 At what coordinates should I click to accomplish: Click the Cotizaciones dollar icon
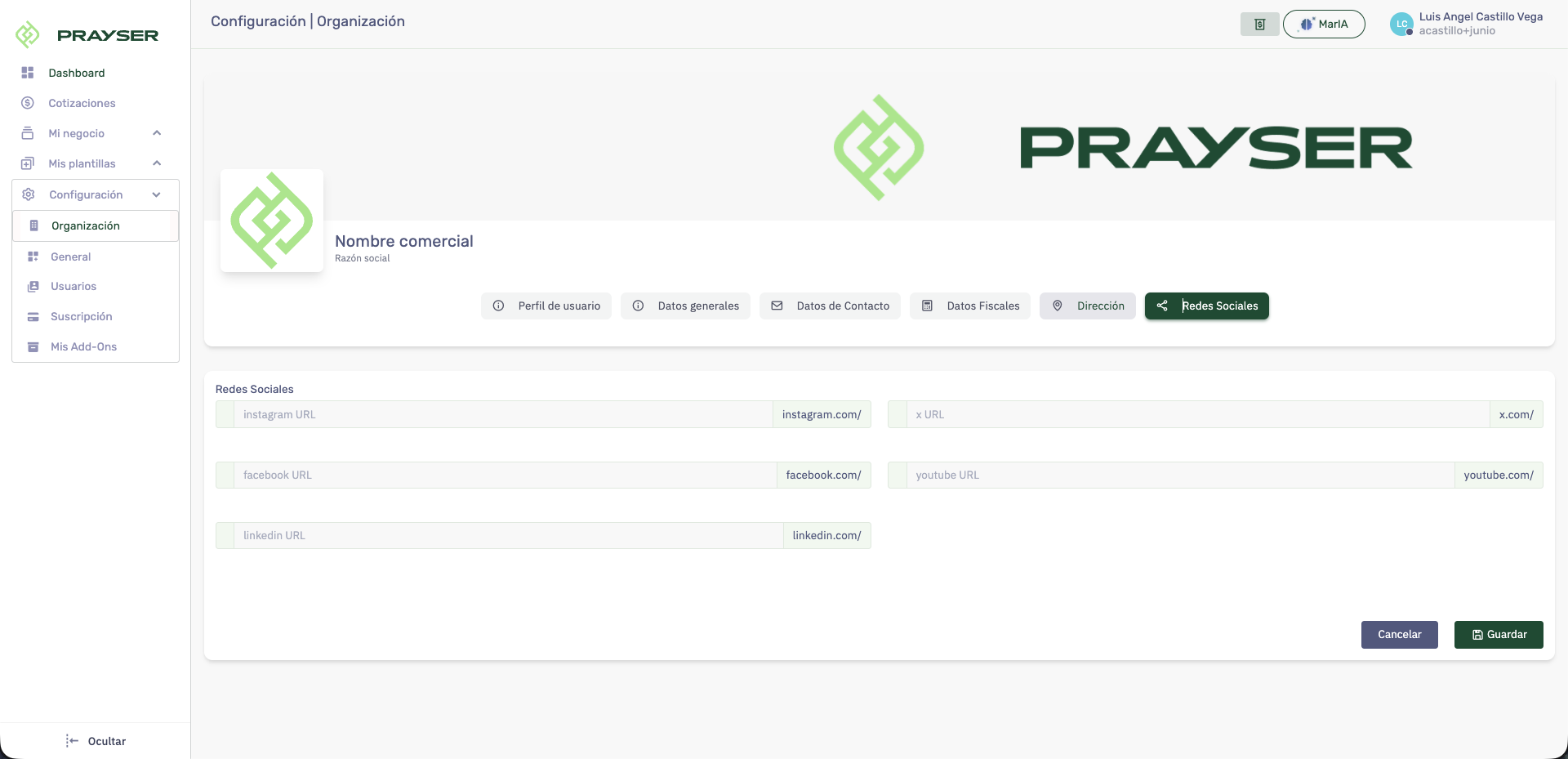28,103
